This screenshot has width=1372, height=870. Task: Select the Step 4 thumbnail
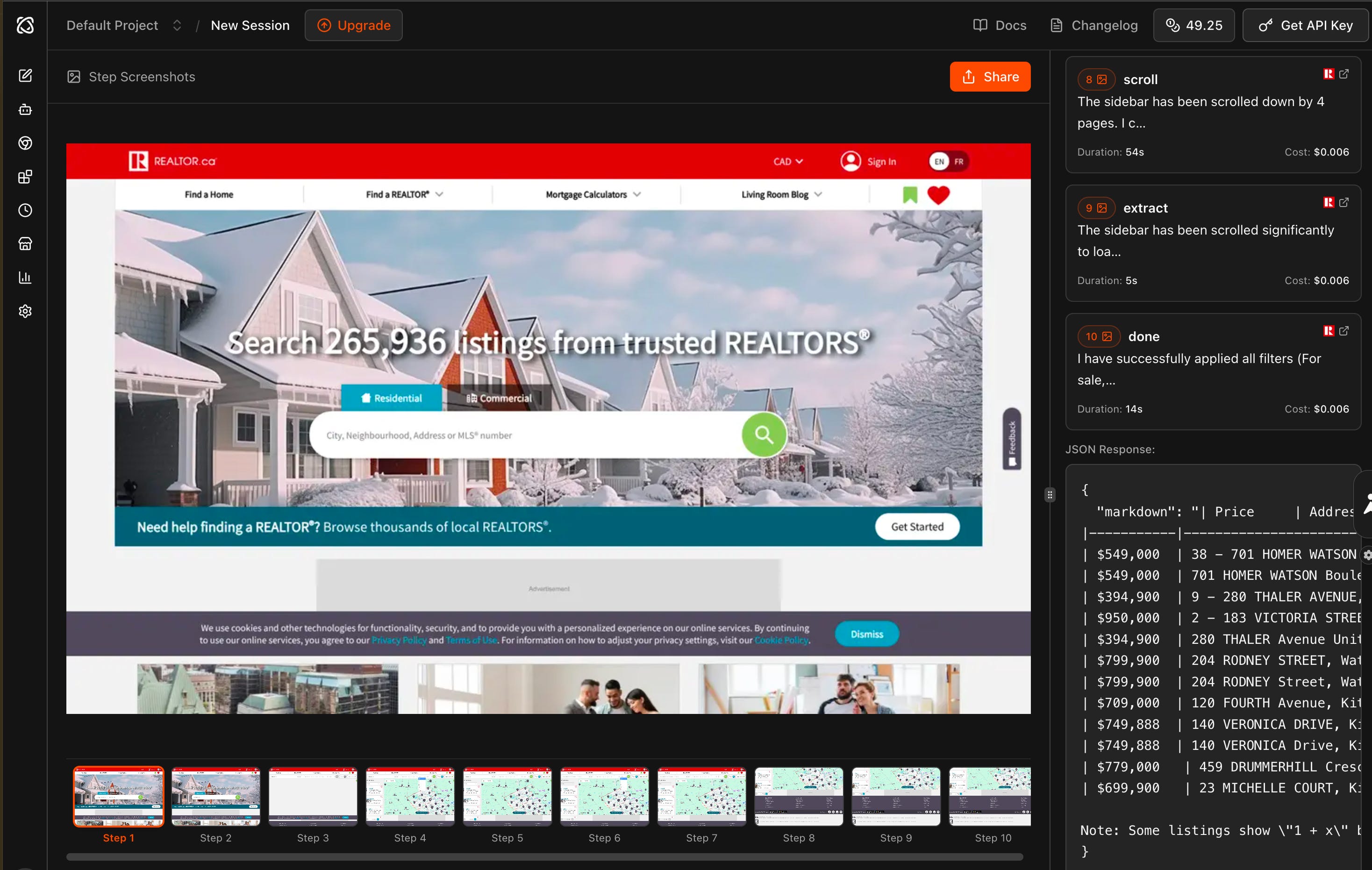[x=410, y=797]
